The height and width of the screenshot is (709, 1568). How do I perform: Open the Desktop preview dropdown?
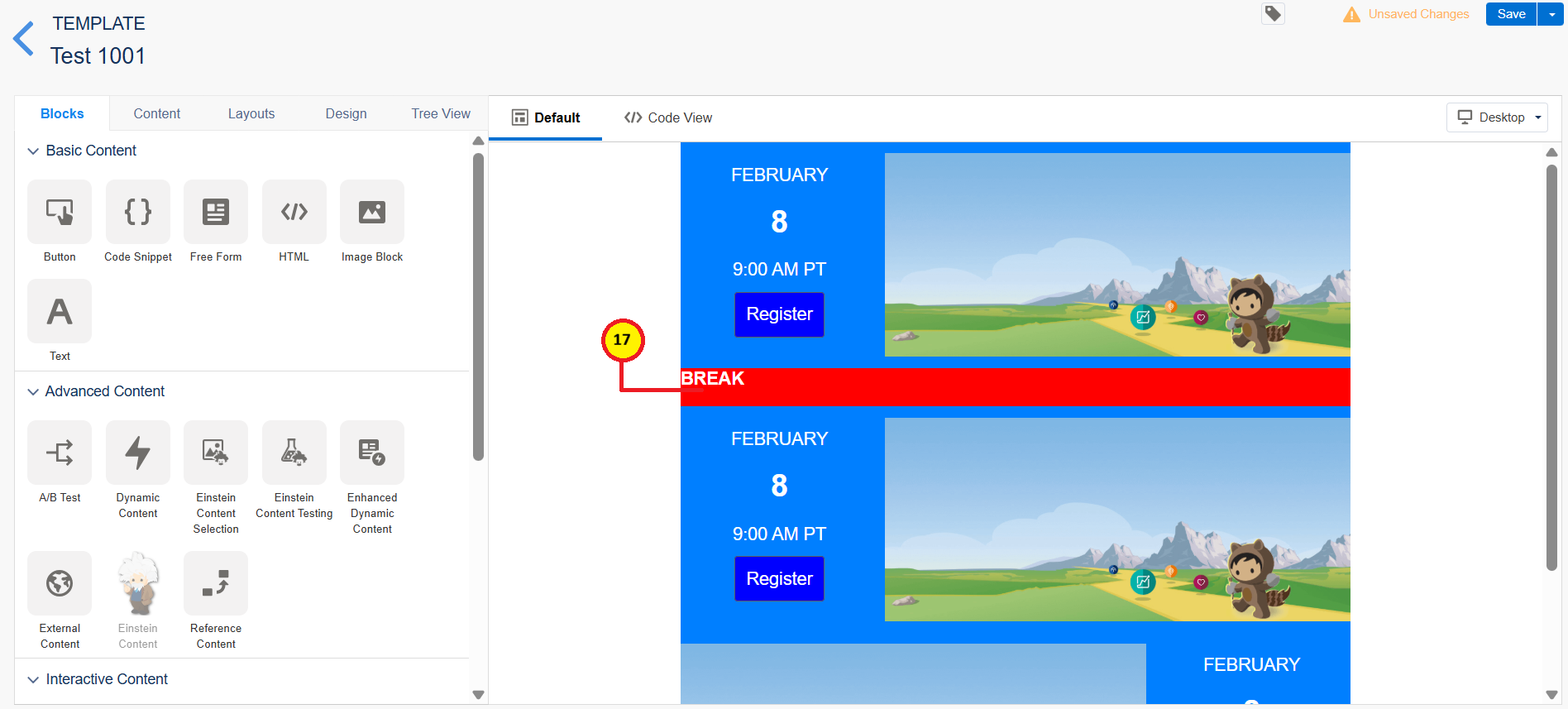point(1497,117)
